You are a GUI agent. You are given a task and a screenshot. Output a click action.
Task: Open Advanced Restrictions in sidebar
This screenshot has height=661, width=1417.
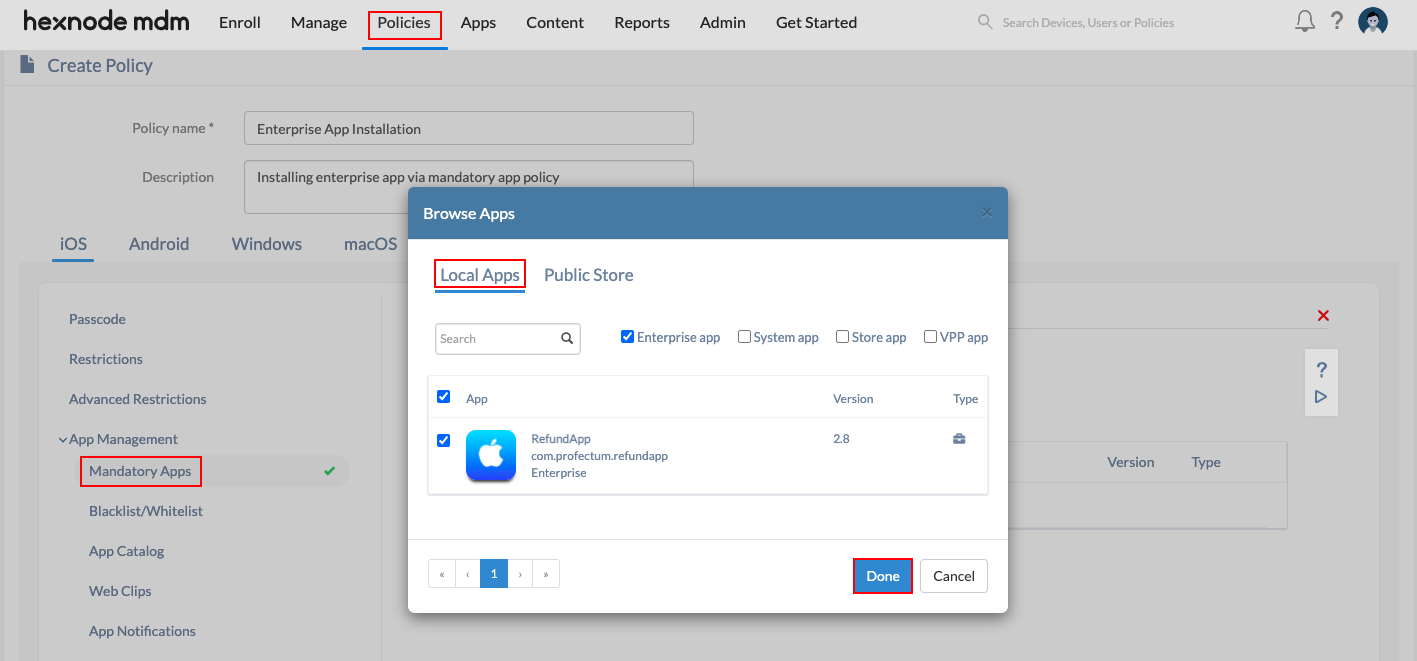138,399
